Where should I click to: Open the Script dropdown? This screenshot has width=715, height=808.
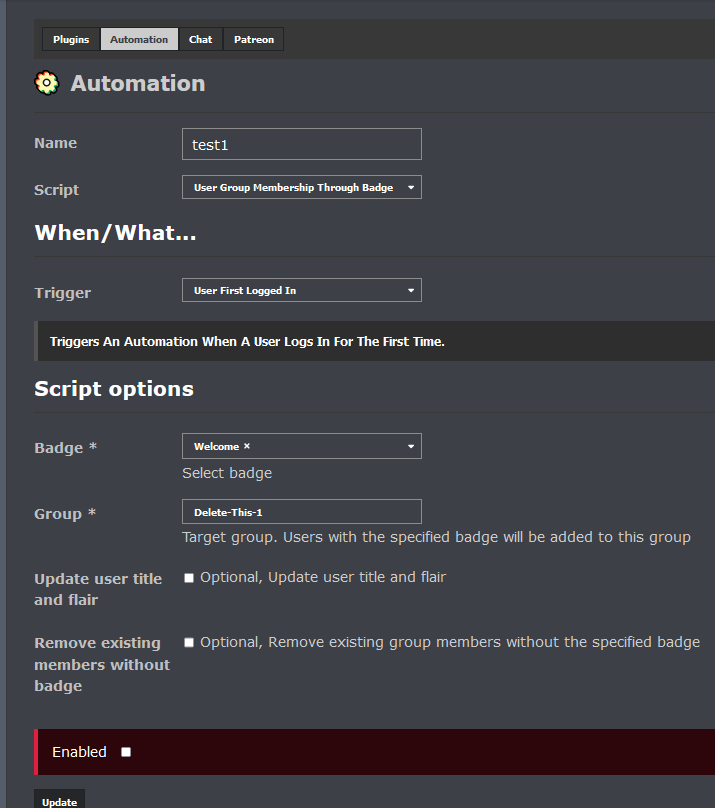click(x=302, y=187)
